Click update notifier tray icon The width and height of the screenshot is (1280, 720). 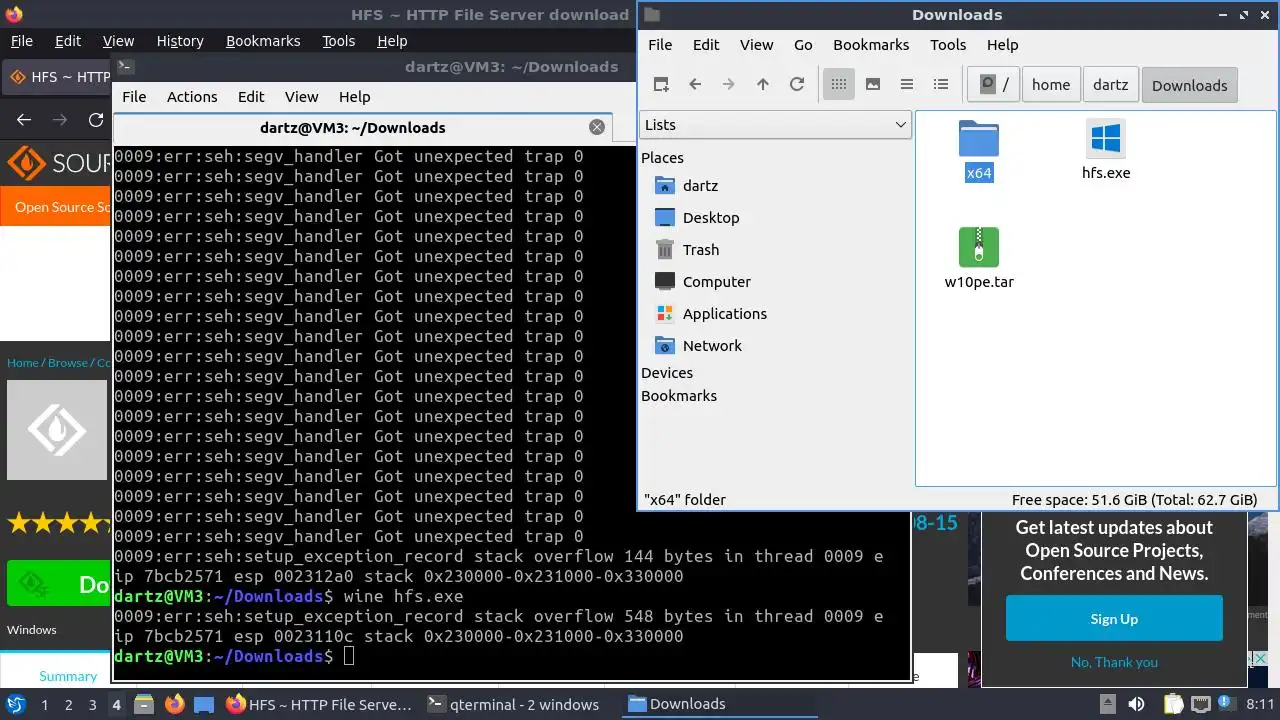1224,704
